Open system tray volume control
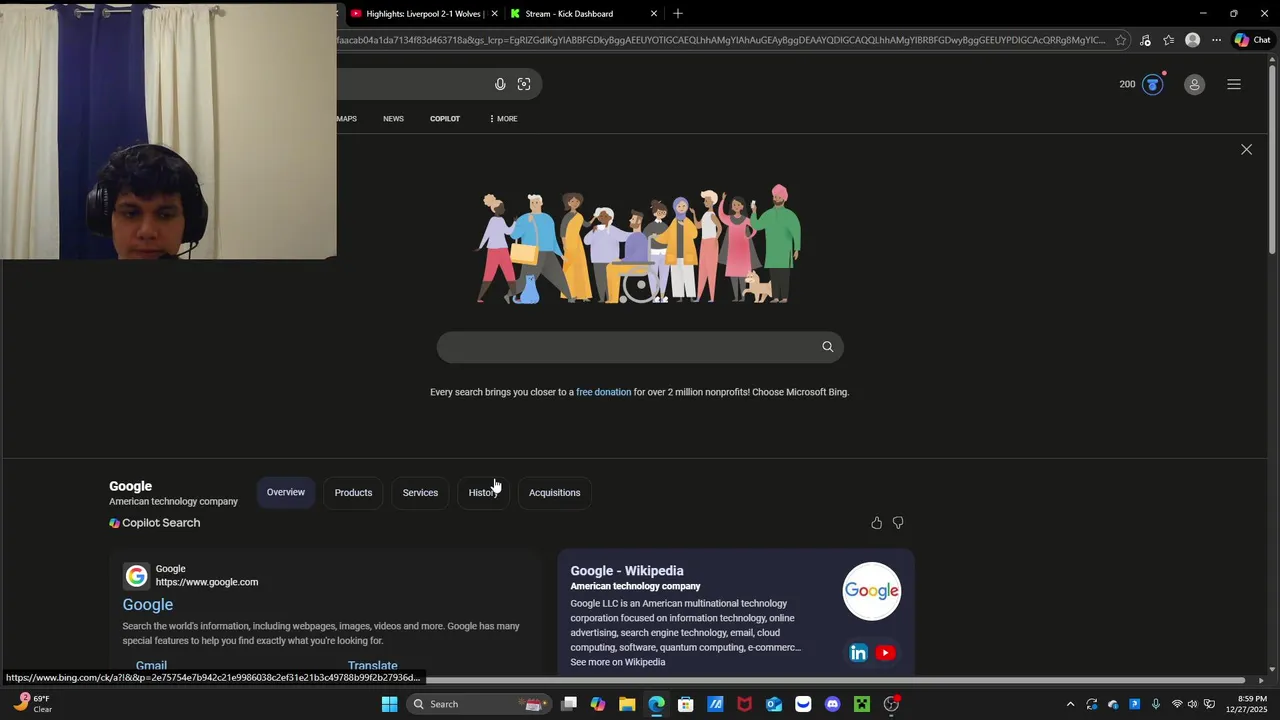The width and height of the screenshot is (1280, 720). [x=1192, y=704]
